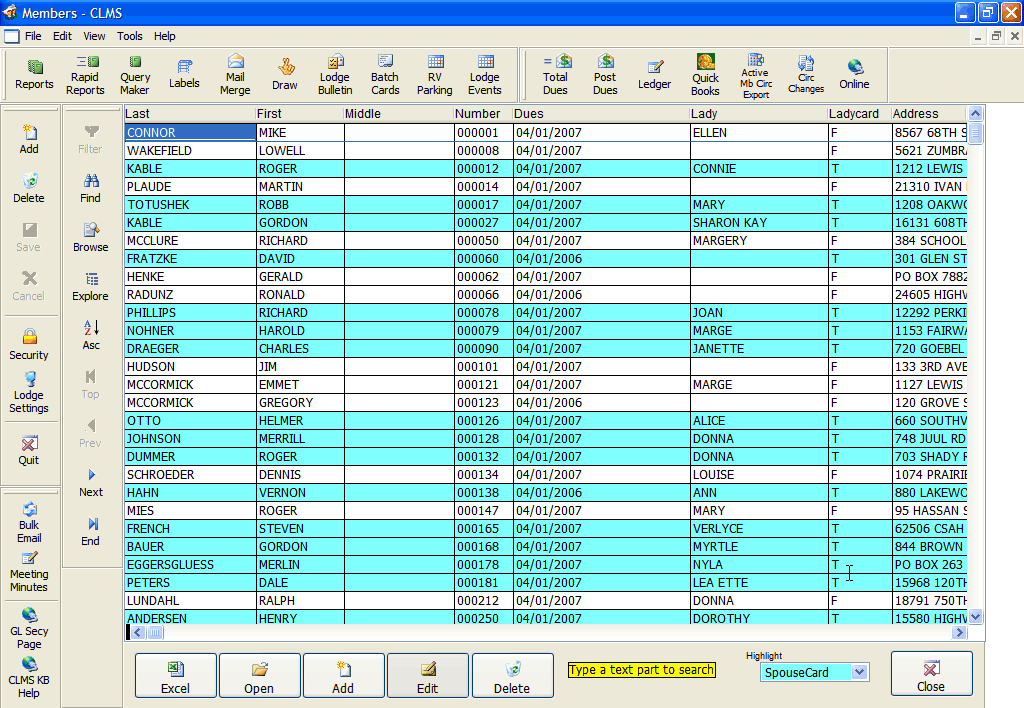Click the vertical scrollbar down arrow

coord(976,617)
